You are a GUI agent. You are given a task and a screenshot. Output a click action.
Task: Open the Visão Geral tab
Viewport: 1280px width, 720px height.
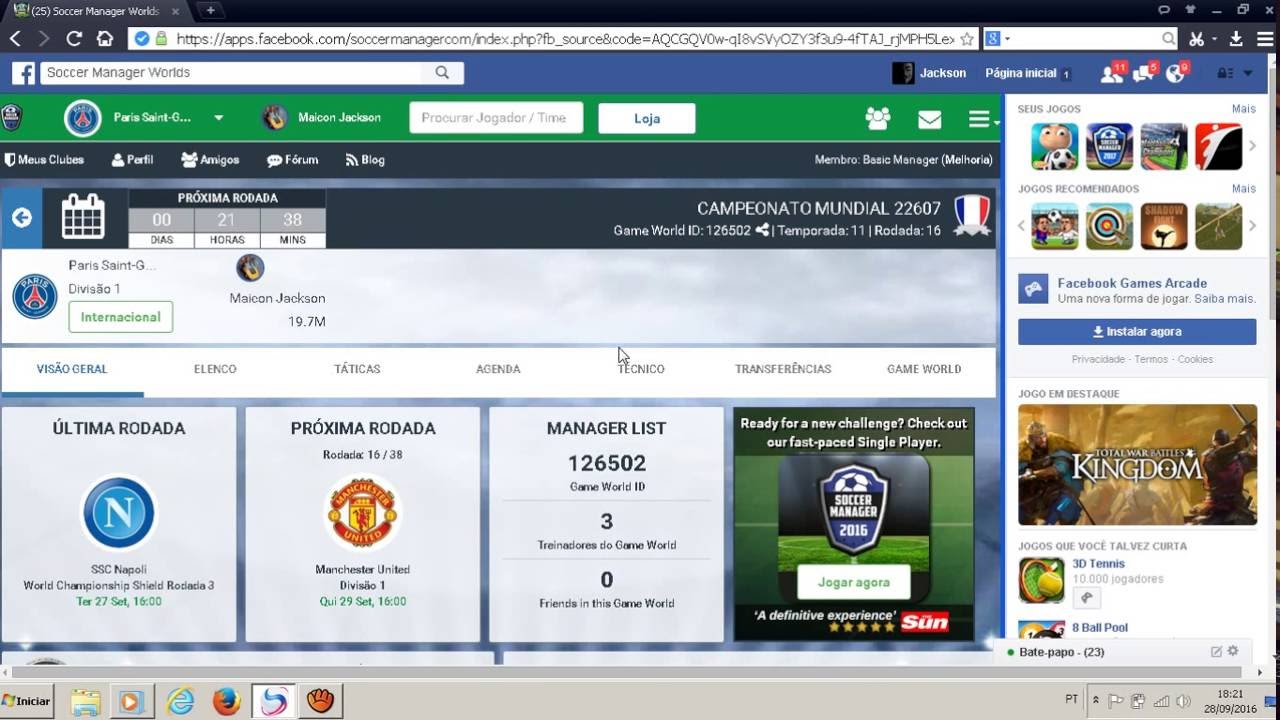72,369
